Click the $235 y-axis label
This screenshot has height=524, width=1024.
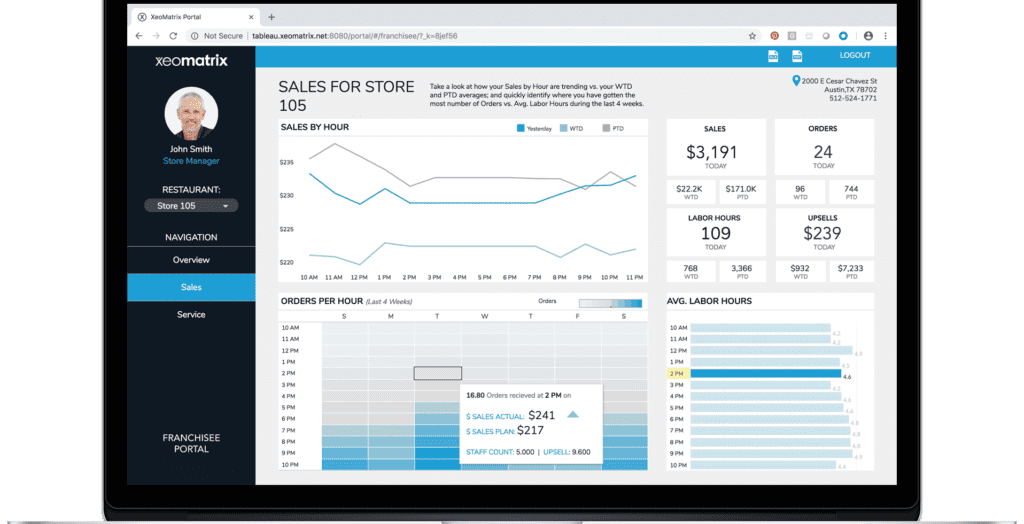point(286,162)
